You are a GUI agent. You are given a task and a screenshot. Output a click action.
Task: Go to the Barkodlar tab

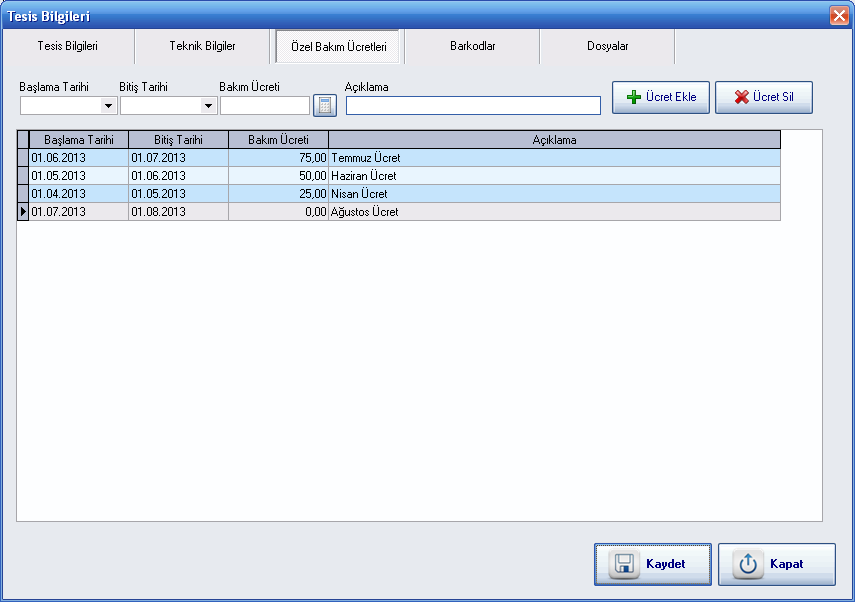coord(473,46)
